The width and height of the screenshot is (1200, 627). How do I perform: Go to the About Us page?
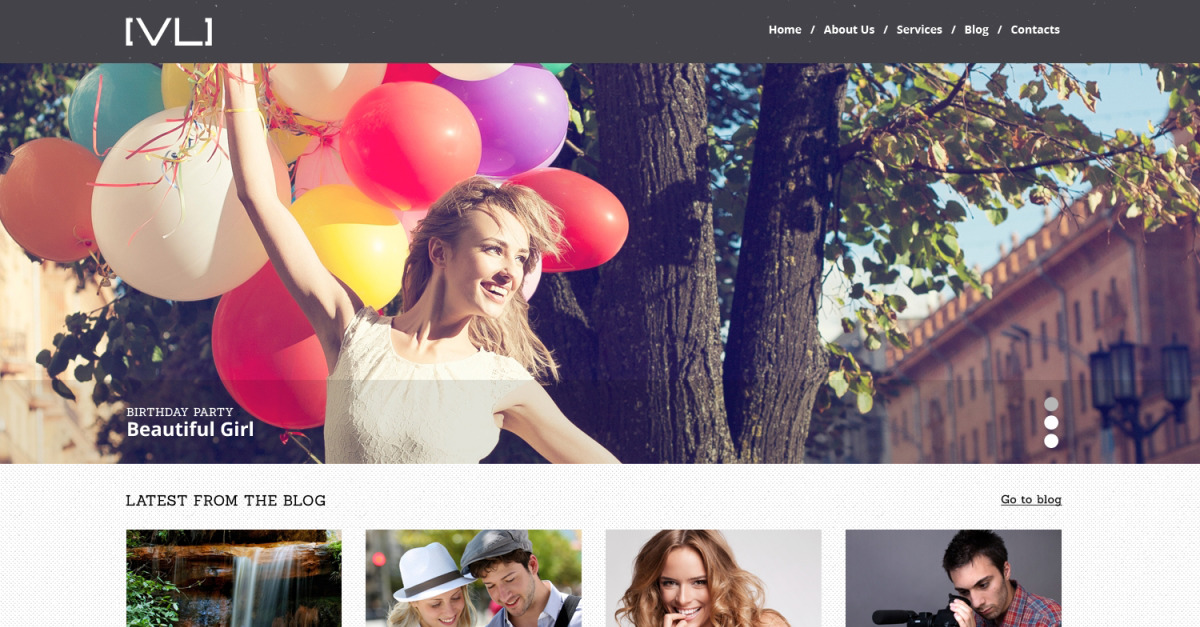(849, 30)
